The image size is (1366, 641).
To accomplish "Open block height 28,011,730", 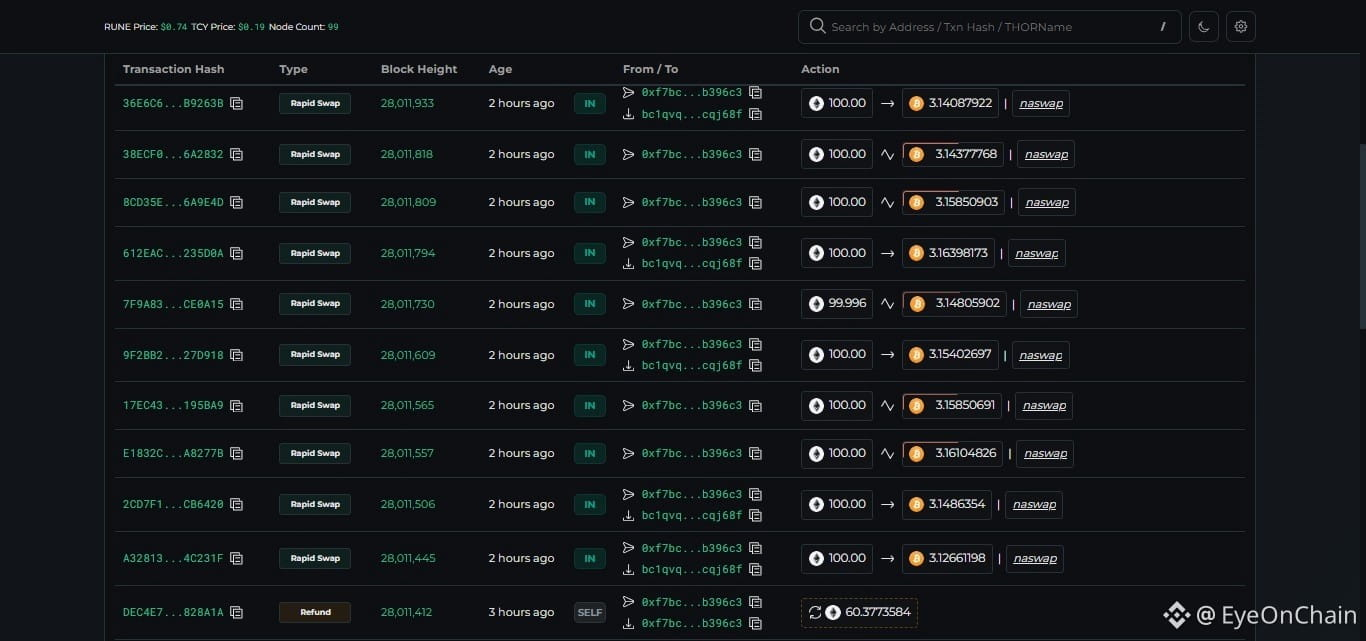I will click(408, 304).
